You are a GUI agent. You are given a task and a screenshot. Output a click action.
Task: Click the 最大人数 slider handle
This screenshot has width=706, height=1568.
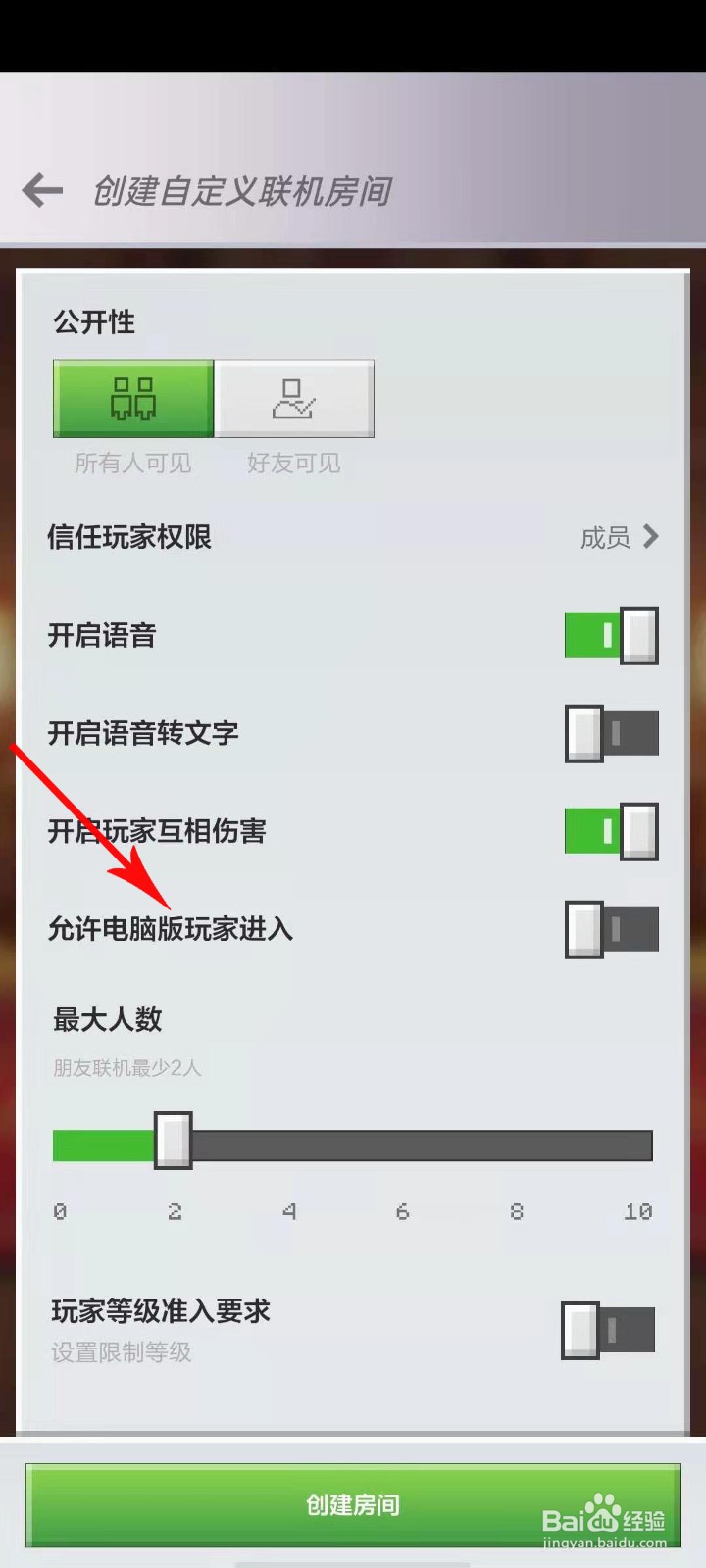pyautogui.click(x=174, y=1141)
